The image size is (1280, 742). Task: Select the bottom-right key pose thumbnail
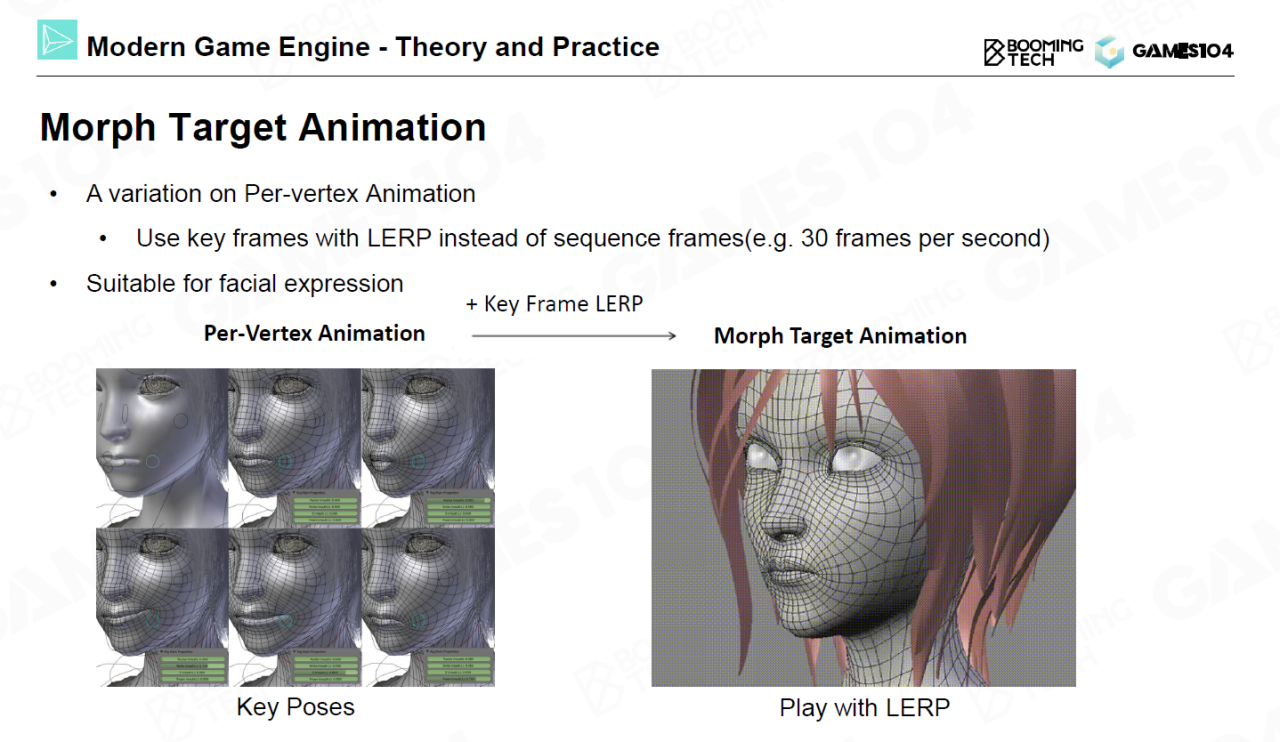[428, 606]
